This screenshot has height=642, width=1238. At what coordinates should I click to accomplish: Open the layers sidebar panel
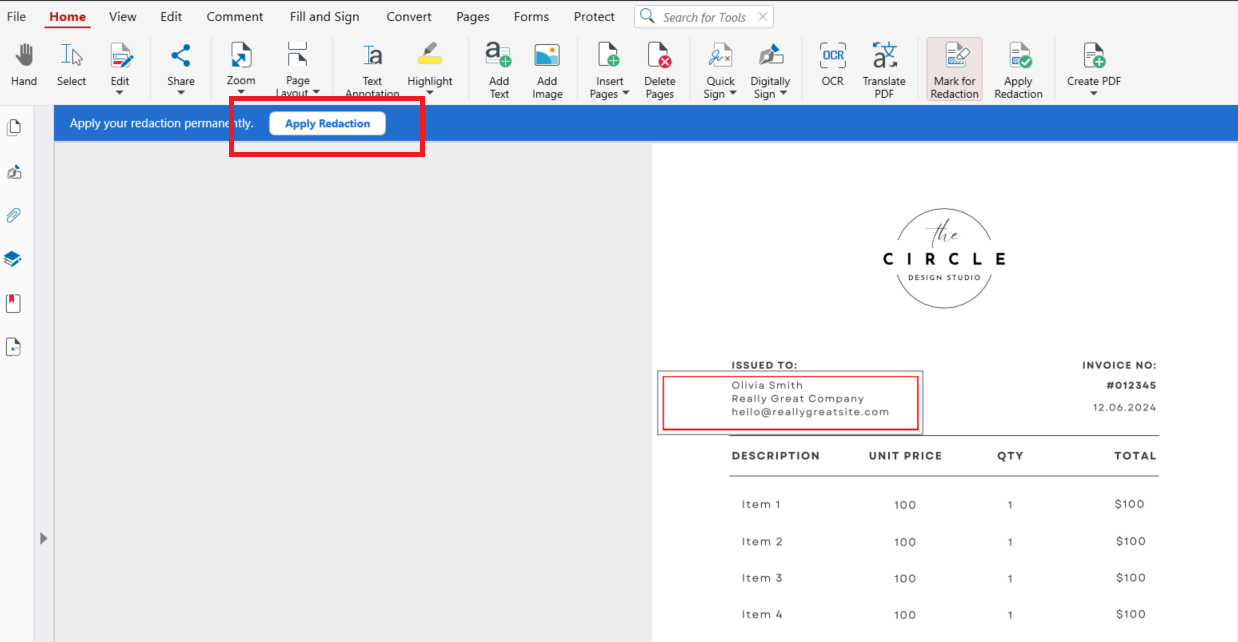(x=13, y=259)
